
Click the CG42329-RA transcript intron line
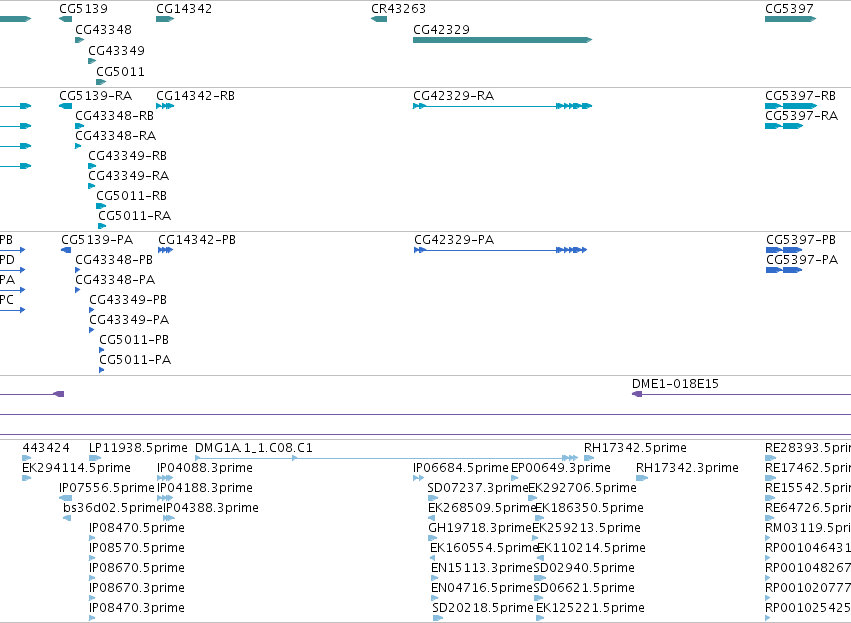point(491,106)
